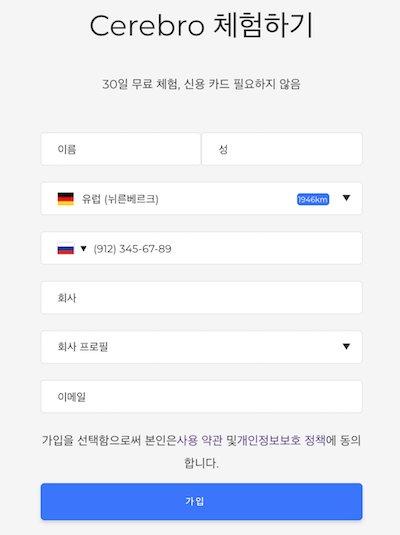Click the Russian flag icon in phone field
400x535 pixels.
click(66, 248)
